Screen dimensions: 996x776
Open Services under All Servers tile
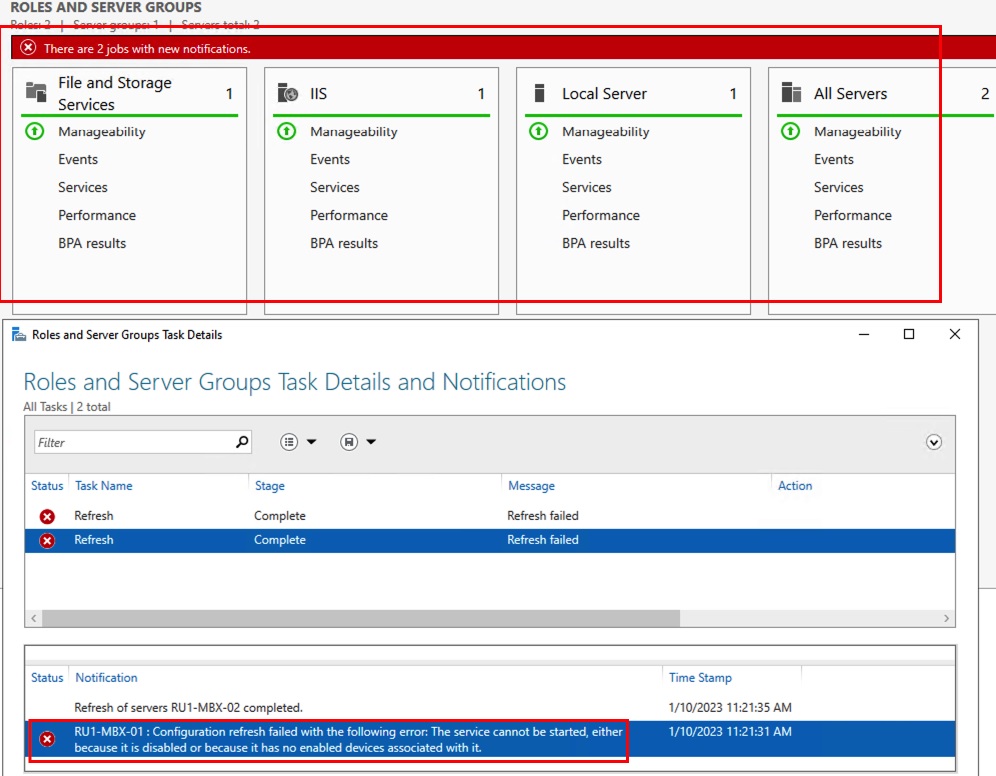(x=838, y=187)
